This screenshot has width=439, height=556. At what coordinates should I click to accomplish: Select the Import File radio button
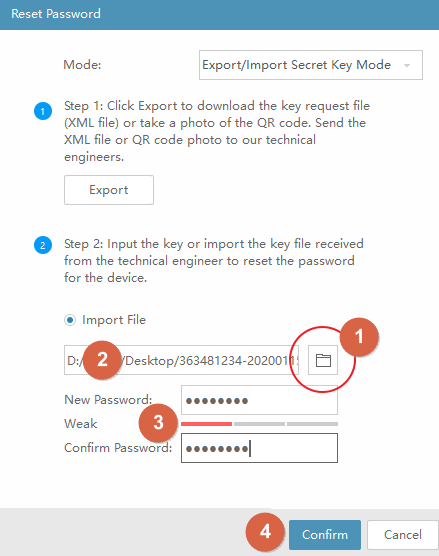pos(70,320)
